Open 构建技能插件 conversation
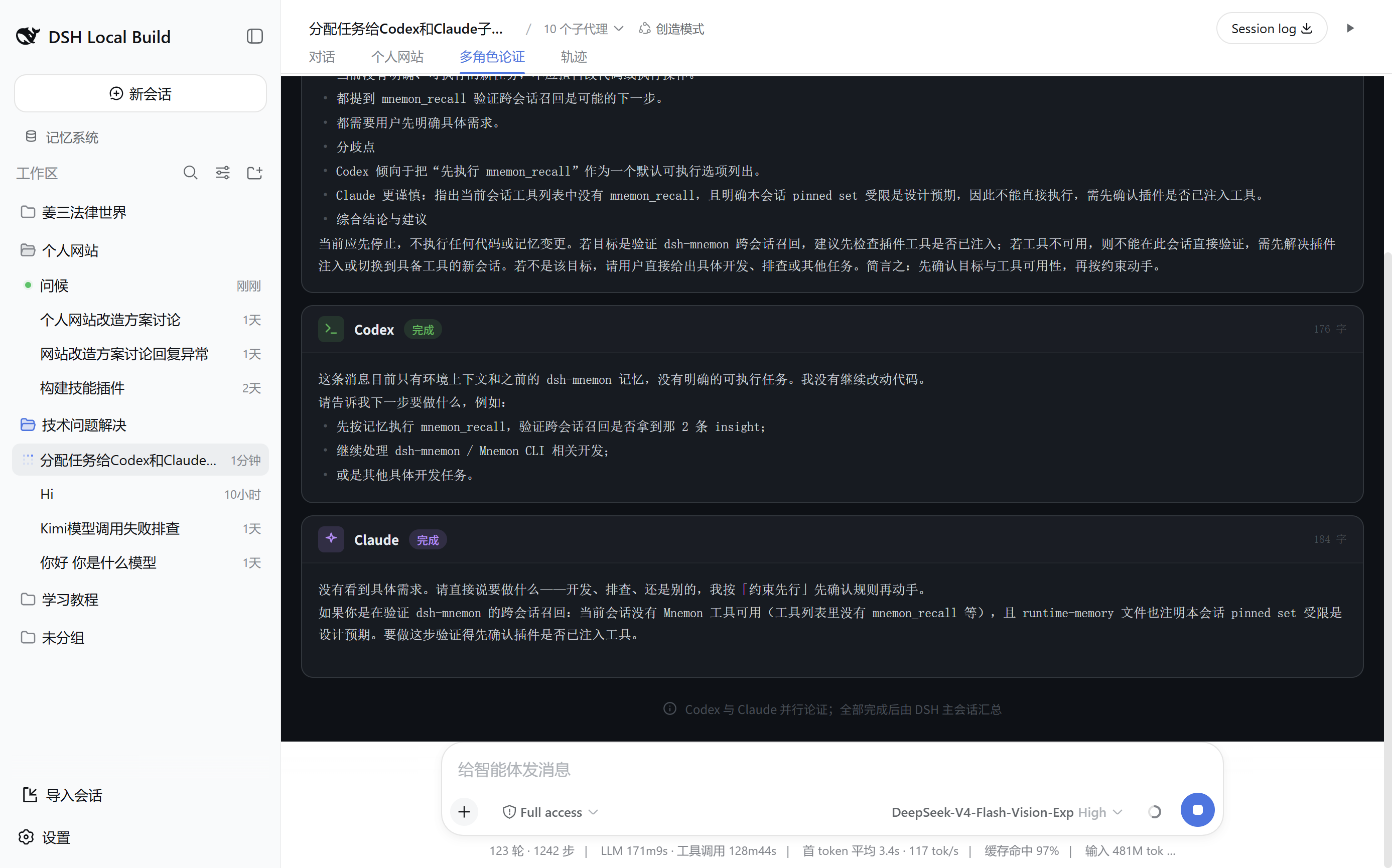The width and height of the screenshot is (1392, 868). click(x=141, y=388)
